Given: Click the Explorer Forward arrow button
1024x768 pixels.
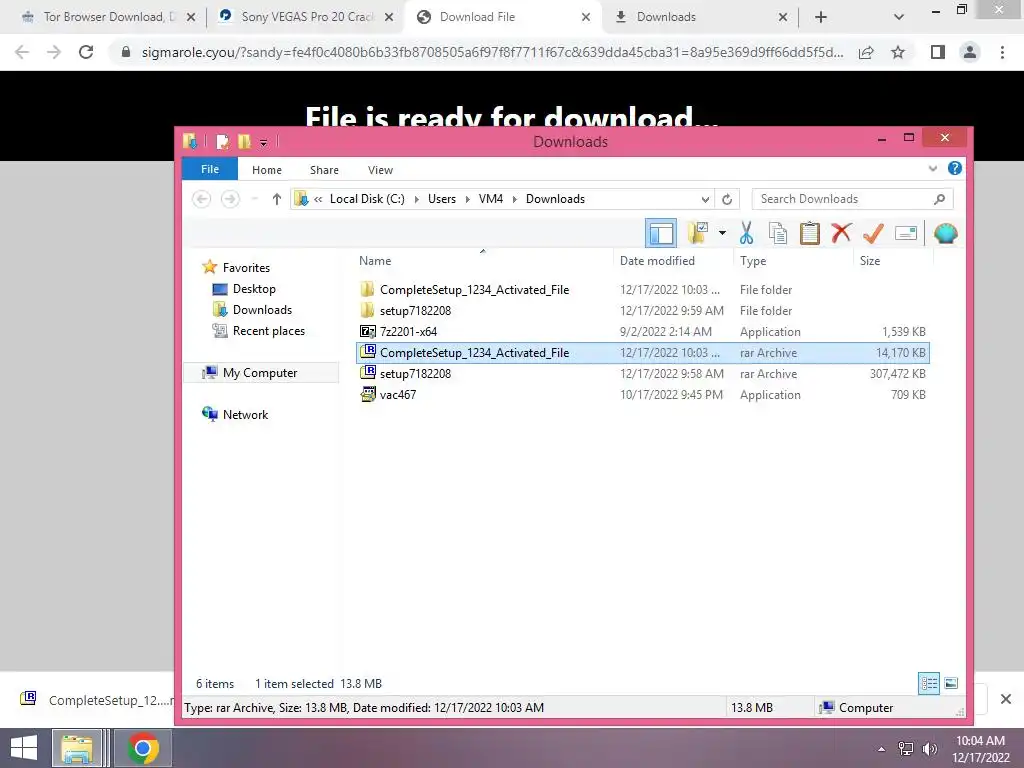Looking at the screenshot, I should pyautogui.click(x=230, y=199).
